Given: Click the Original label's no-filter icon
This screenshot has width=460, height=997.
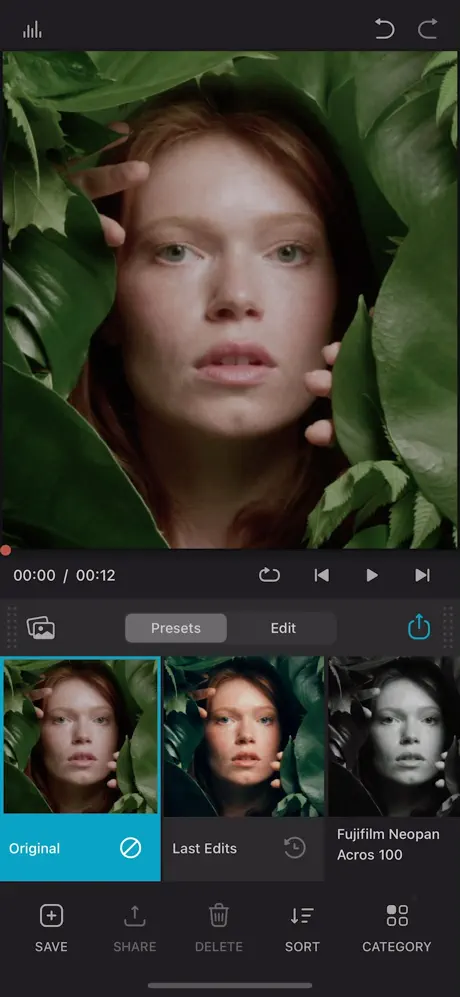Looking at the screenshot, I should pos(130,848).
